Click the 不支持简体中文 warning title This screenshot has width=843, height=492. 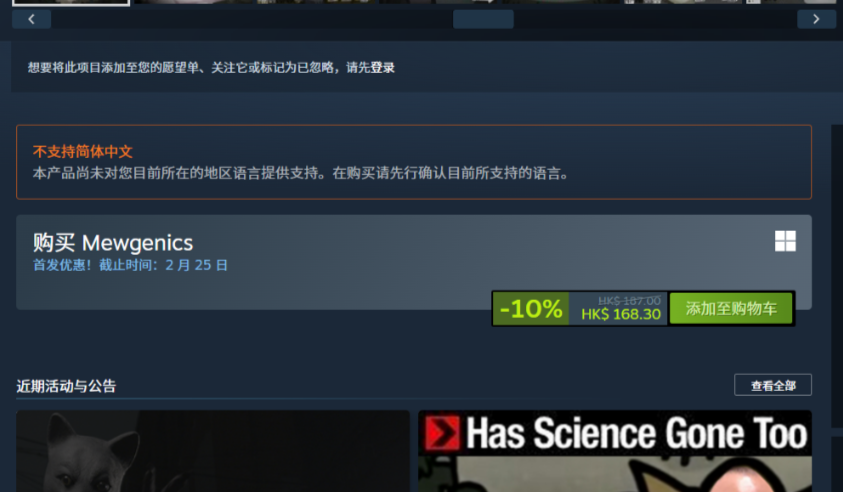(82, 152)
